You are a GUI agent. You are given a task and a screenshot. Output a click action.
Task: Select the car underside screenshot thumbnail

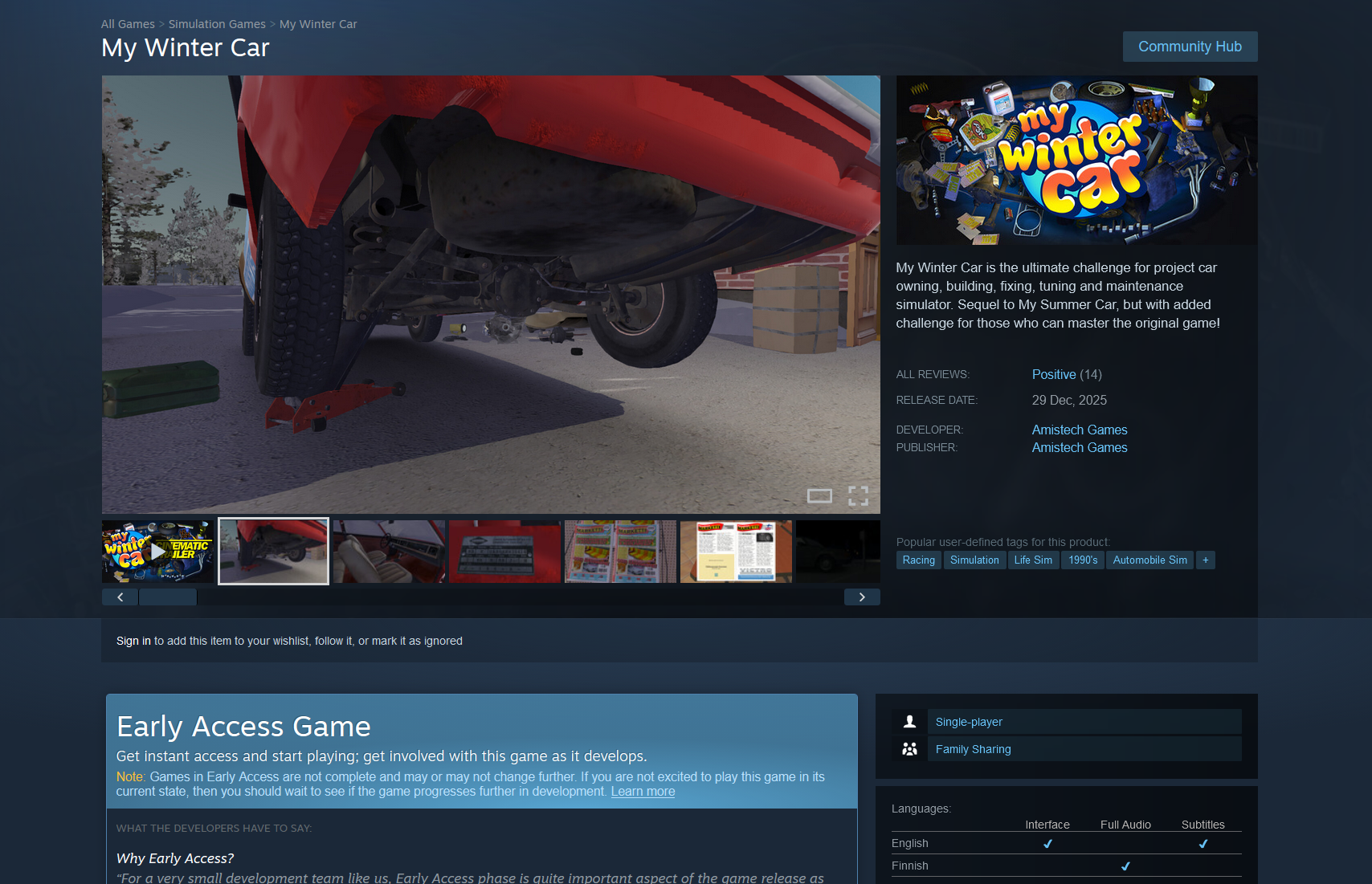[x=273, y=551]
